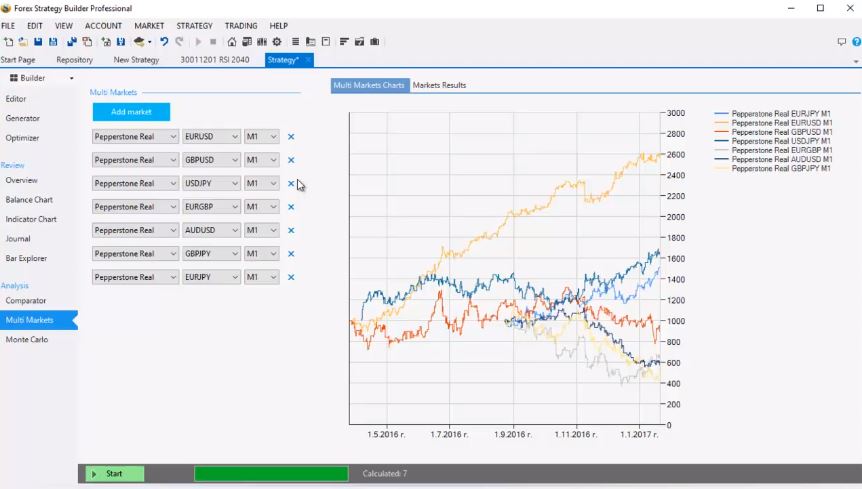Open the feedback chat bubble icon

click(842, 42)
